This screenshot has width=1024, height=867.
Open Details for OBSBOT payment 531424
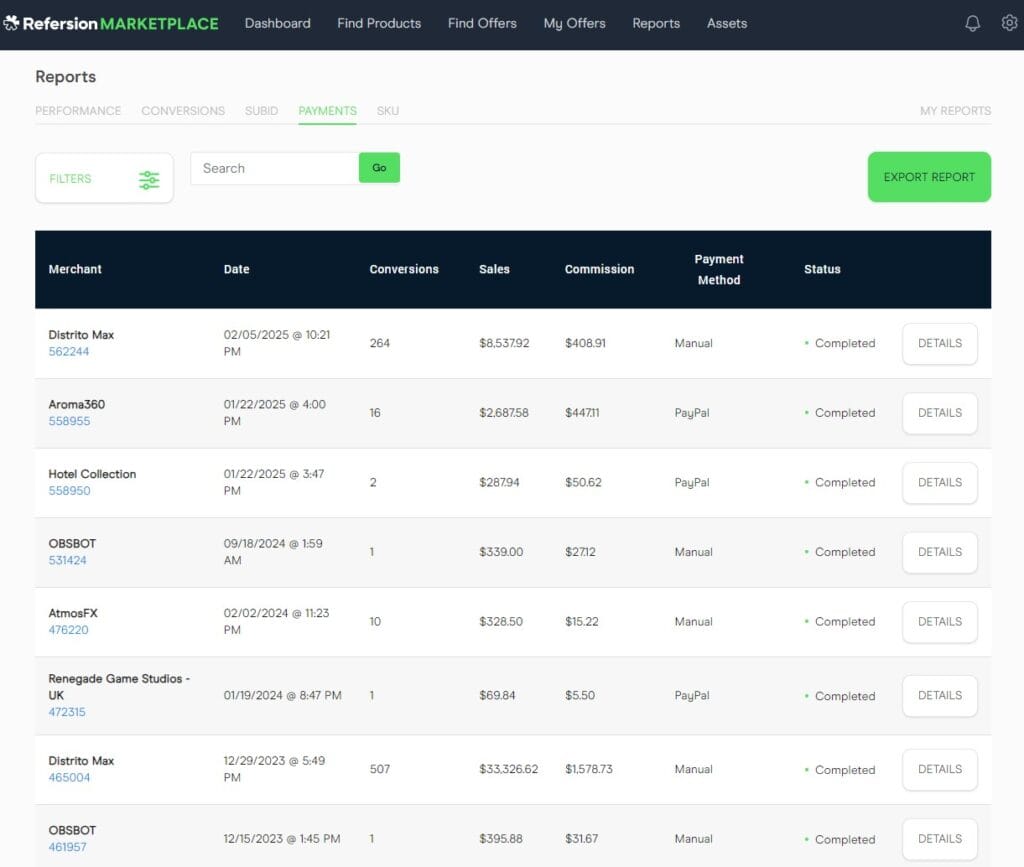pos(940,552)
